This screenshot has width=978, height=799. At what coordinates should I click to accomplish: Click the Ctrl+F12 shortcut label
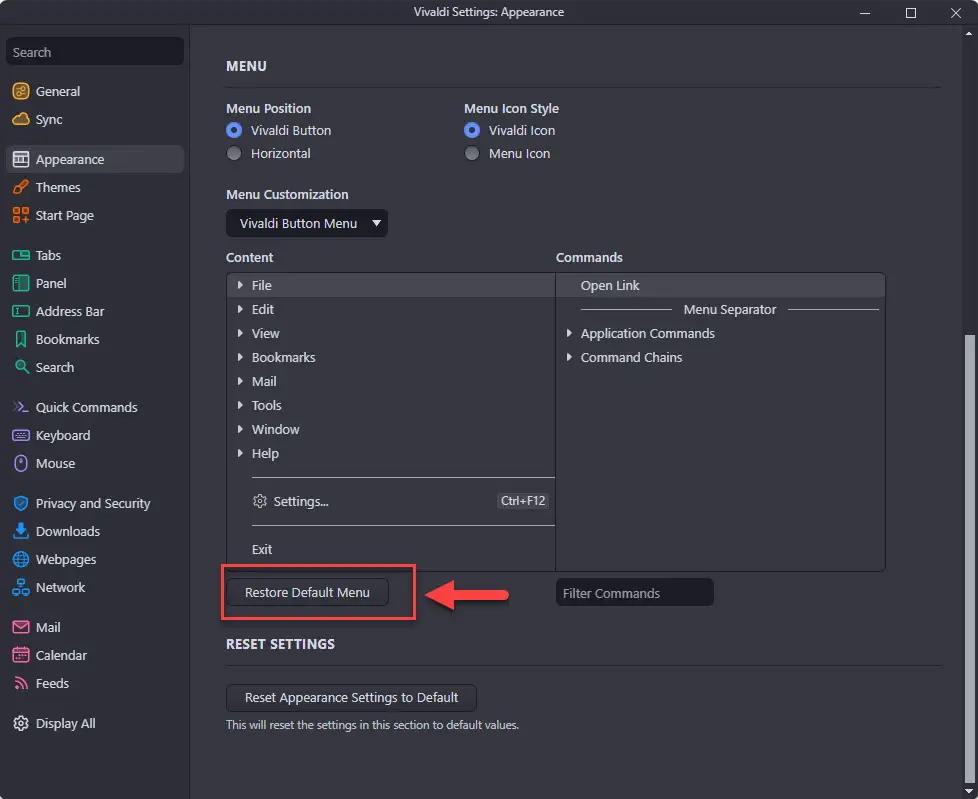tap(523, 501)
